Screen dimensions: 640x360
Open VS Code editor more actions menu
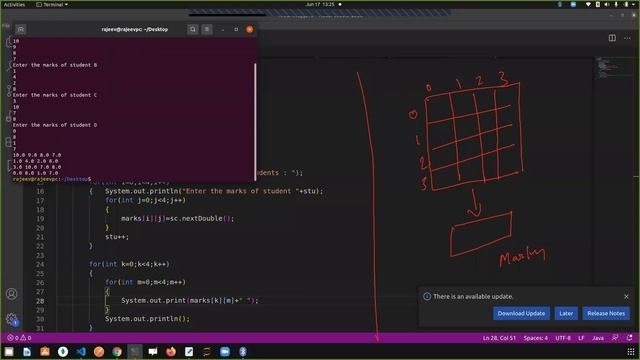tap(627, 38)
